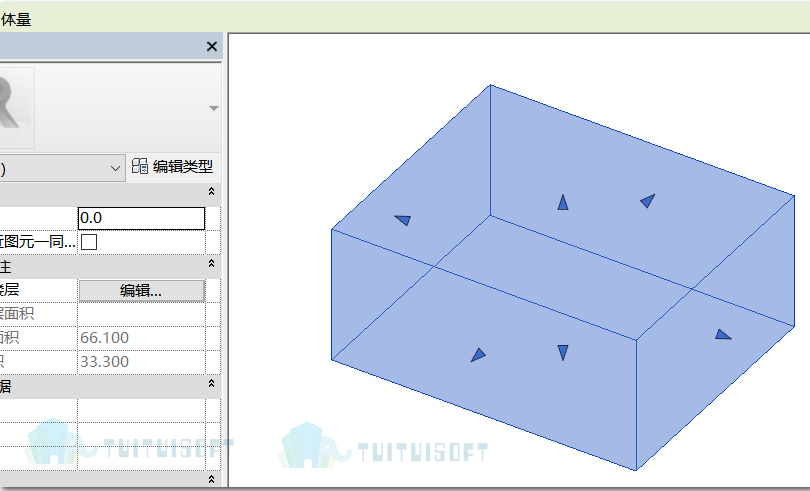Click the front face down arrow grip
This screenshot has height=491, width=810.
click(563, 352)
